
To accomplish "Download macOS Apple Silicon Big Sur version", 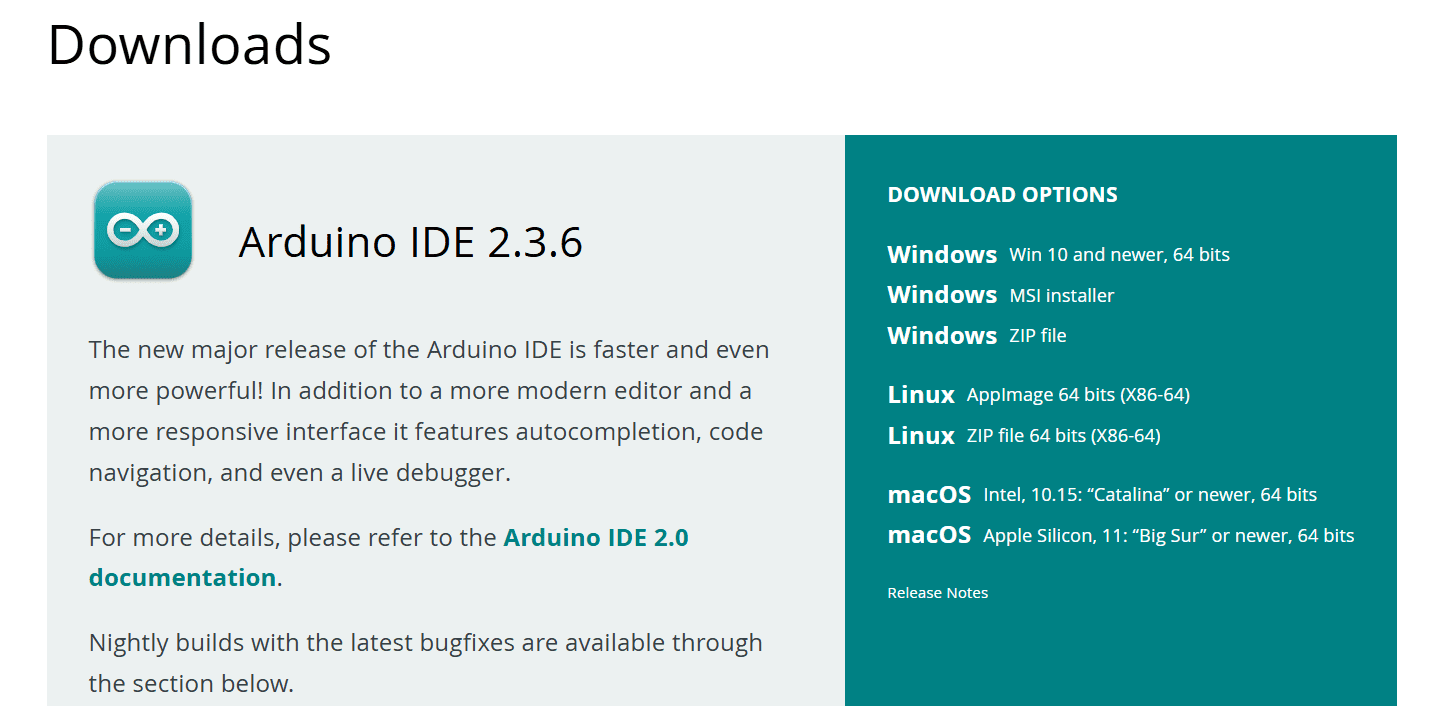I will point(1120,536).
